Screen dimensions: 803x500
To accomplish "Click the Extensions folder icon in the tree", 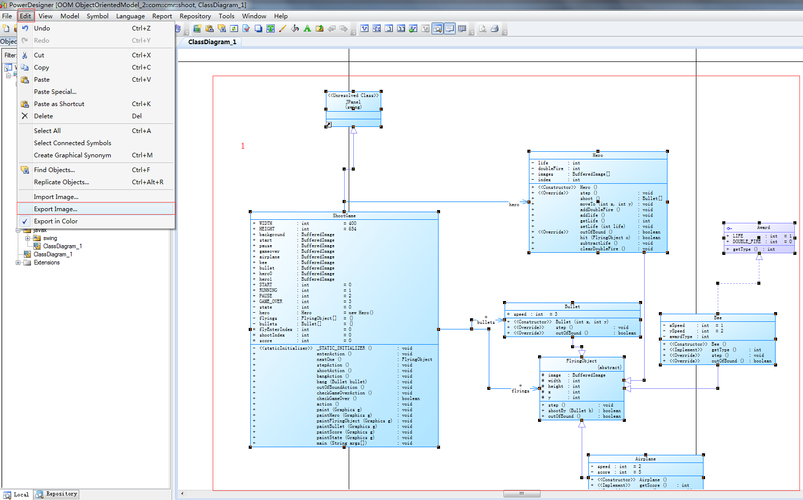I will 27,263.
